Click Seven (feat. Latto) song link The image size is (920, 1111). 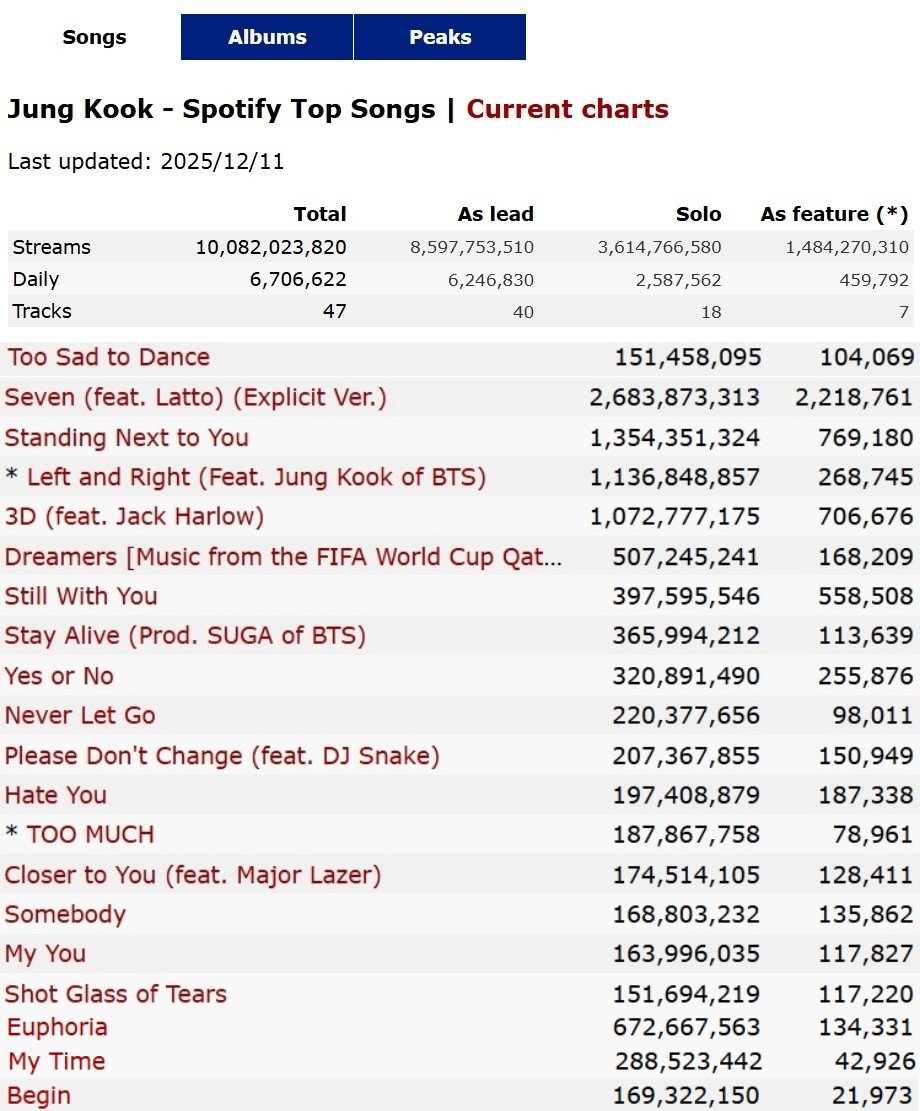195,397
